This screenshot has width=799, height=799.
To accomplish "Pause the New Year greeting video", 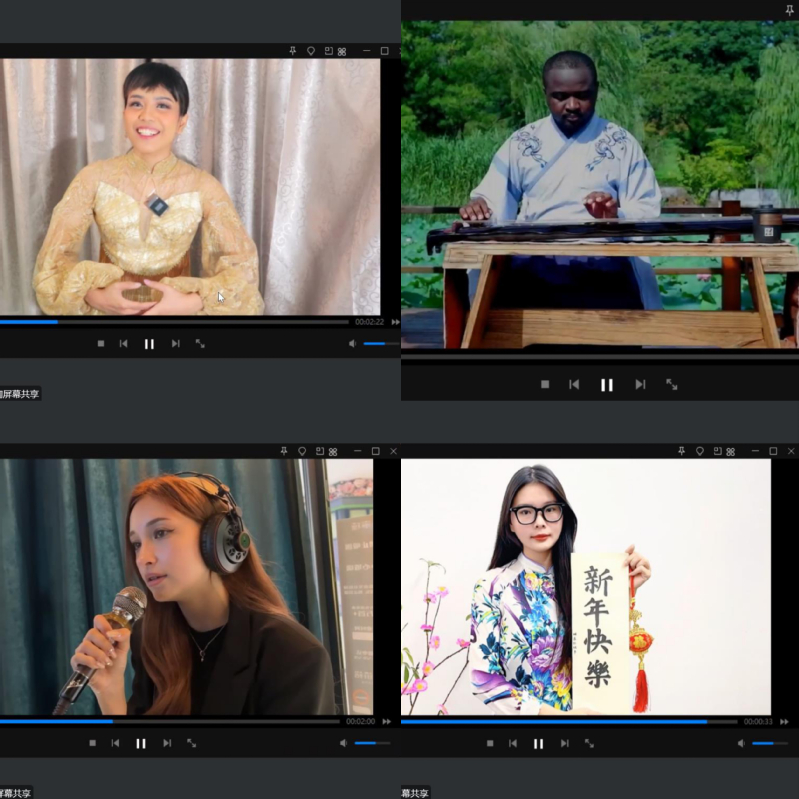I will [x=538, y=743].
